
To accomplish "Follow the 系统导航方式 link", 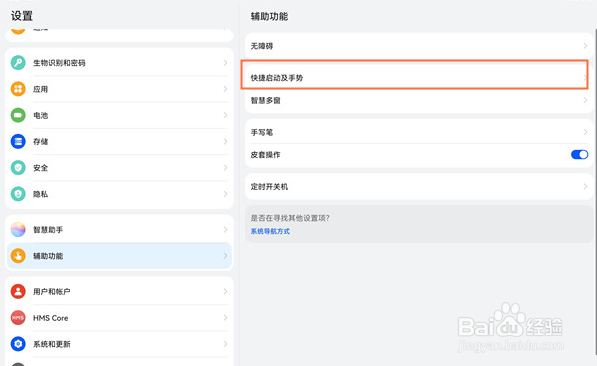I will click(x=270, y=231).
